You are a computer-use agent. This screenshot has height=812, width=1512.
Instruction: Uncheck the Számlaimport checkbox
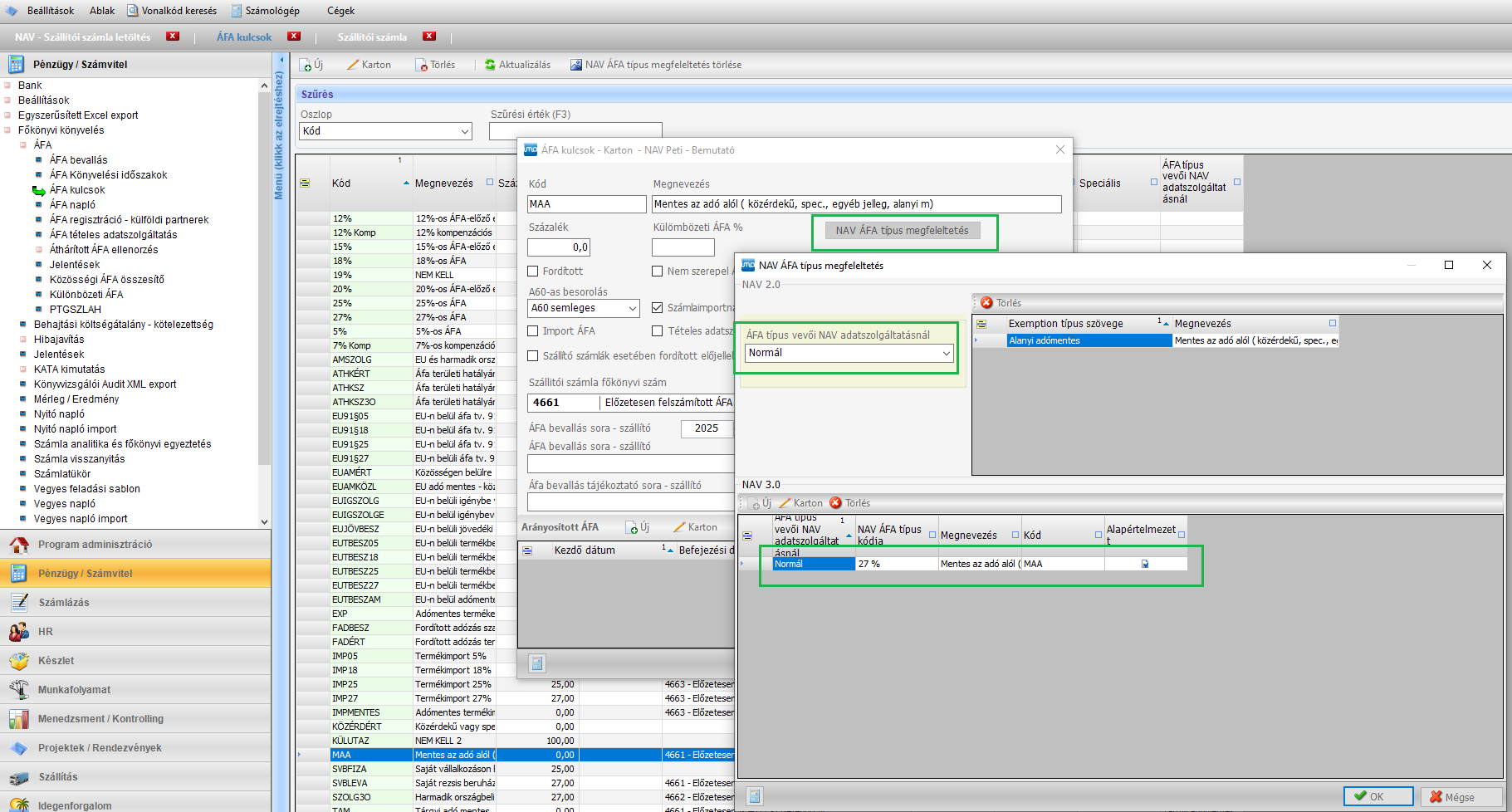pyautogui.click(x=658, y=308)
